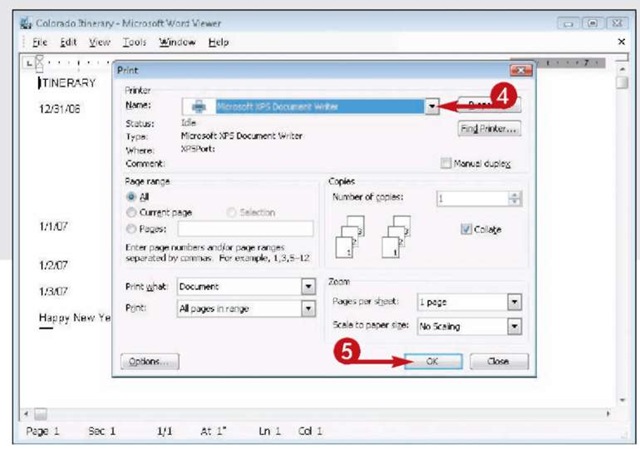Expand the Pages per sheet dropdown
The height and width of the screenshot is (449, 640).
514,302
